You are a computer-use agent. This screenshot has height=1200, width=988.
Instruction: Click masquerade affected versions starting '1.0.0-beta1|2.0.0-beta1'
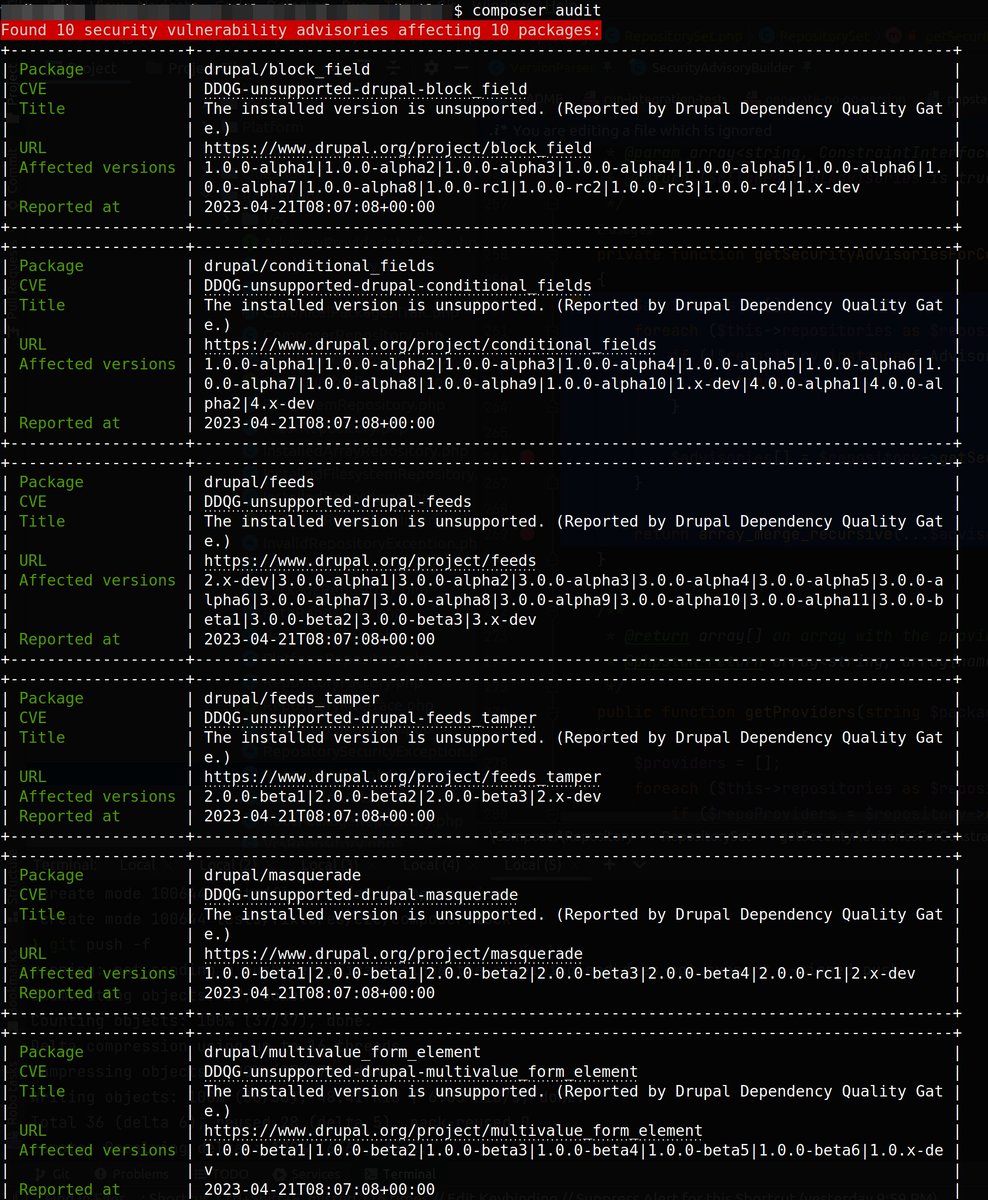[x=559, y=973]
